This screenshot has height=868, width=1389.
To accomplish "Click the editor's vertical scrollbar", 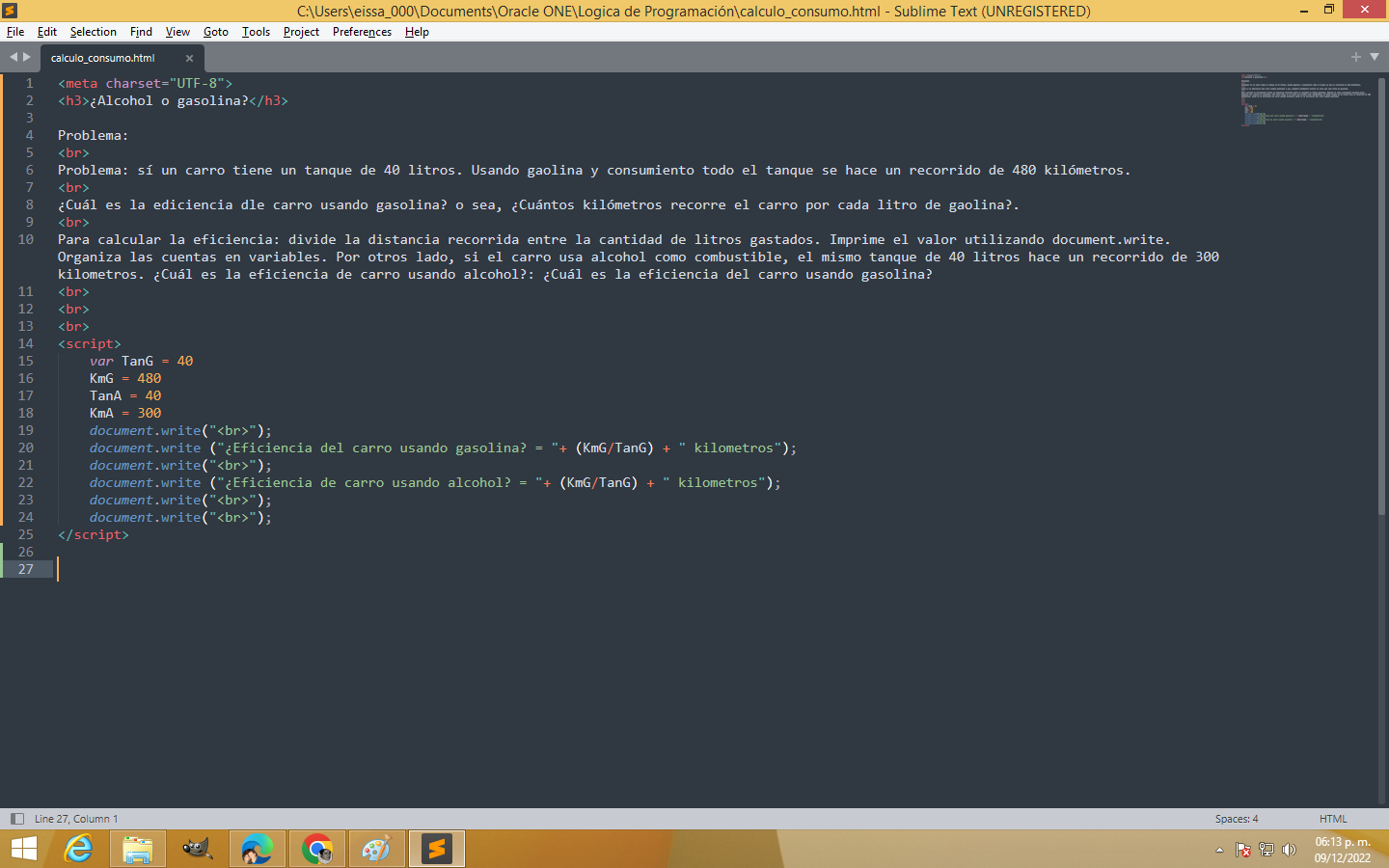I will pyautogui.click(x=1382, y=296).
